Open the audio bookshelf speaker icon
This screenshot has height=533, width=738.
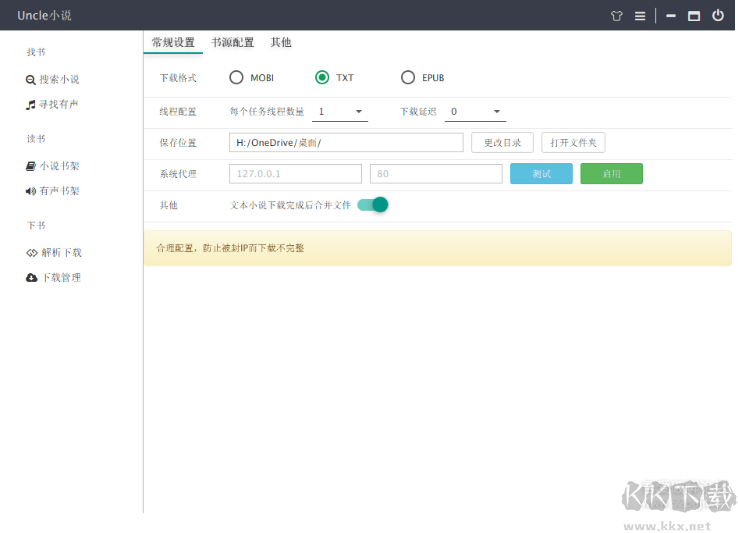31,191
